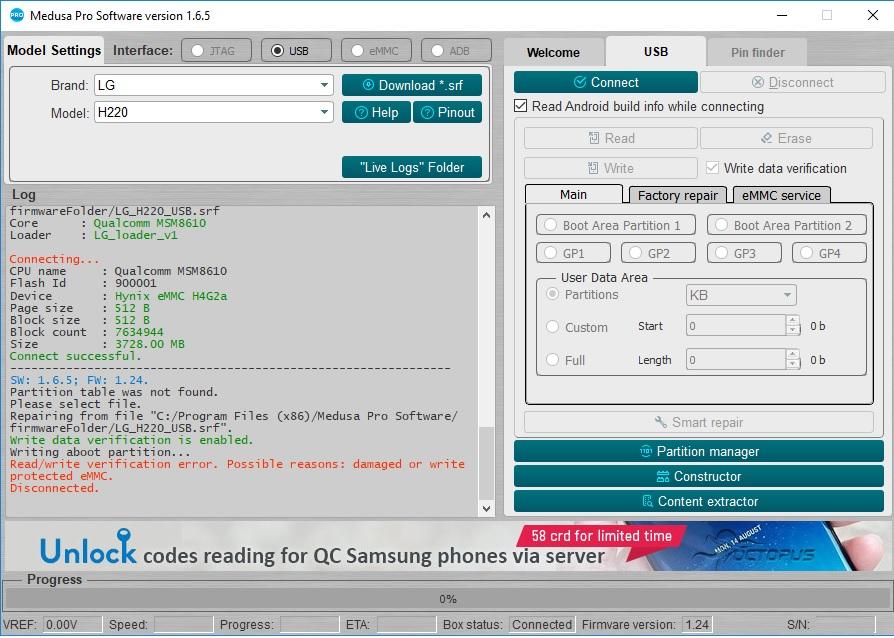Select Boot Area Partition 2 radio
Screen dimensions: 894x638
pos(721,225)
